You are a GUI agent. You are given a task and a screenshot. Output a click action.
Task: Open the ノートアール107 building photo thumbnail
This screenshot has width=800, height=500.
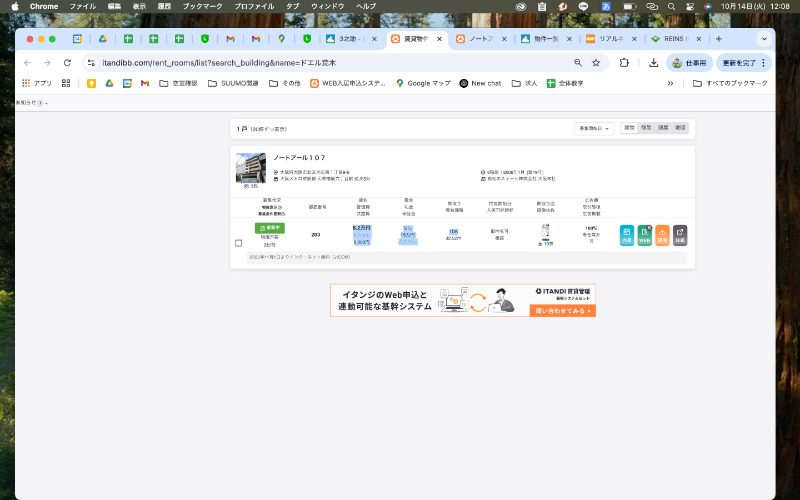pyautogui.click(x=251, y=167)
